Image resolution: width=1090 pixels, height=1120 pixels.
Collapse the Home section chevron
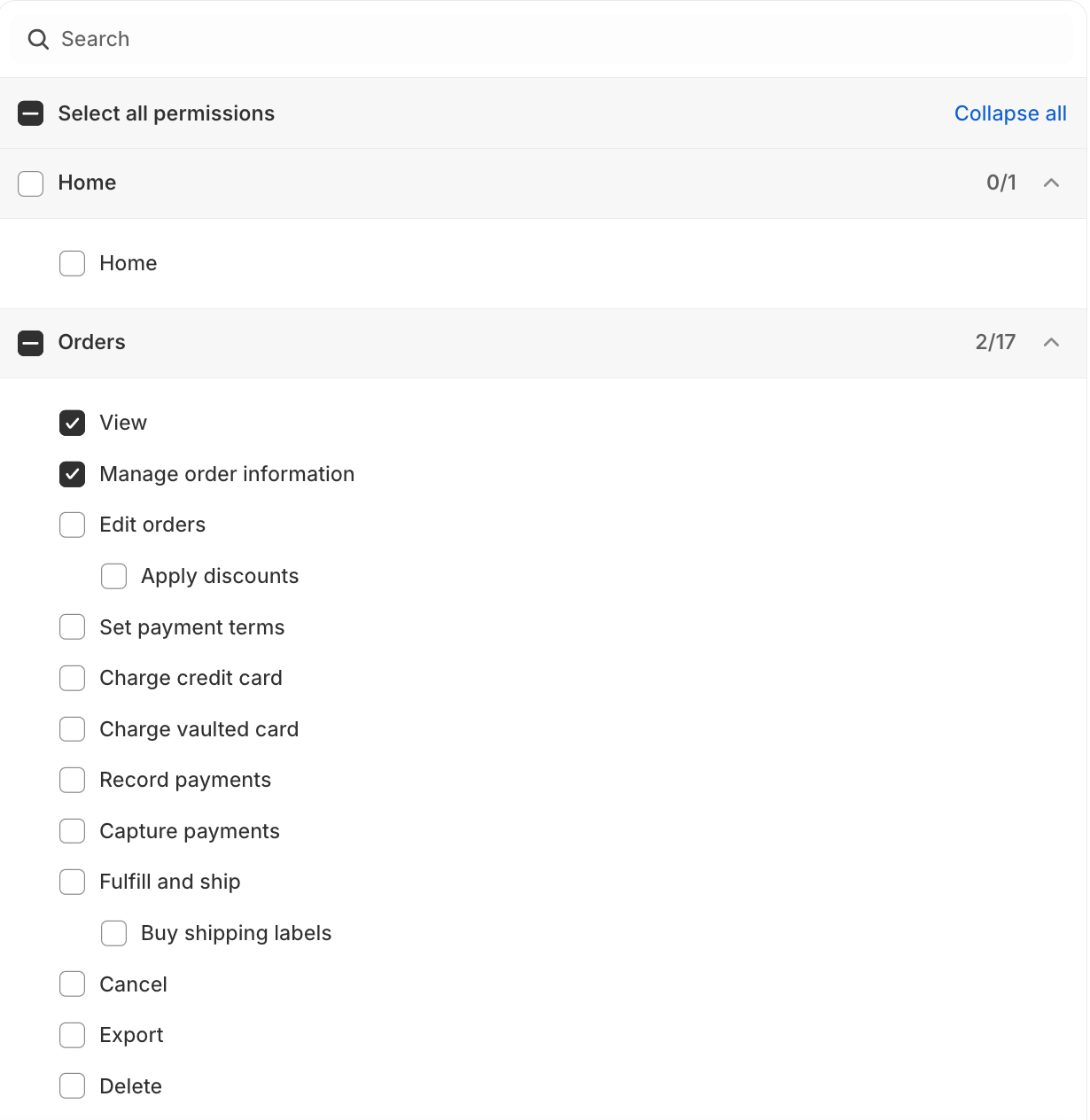(x=1051, y=183)
